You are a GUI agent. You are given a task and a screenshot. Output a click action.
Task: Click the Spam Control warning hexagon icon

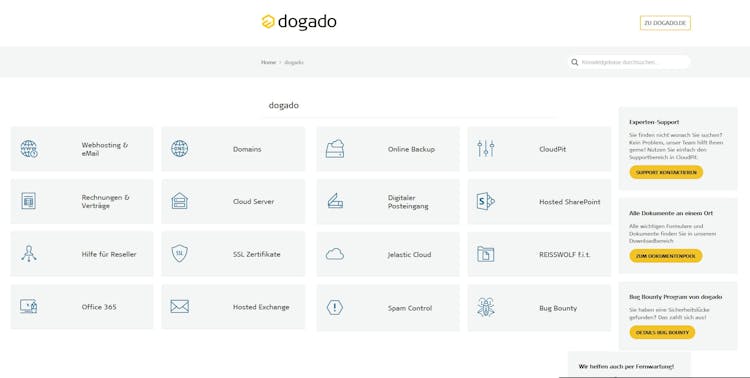[335, 307]
